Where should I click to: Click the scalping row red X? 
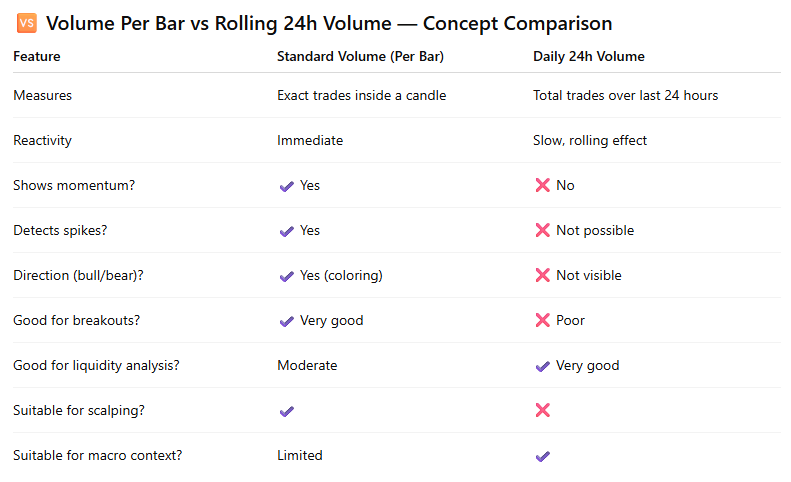tap(542, 411)
